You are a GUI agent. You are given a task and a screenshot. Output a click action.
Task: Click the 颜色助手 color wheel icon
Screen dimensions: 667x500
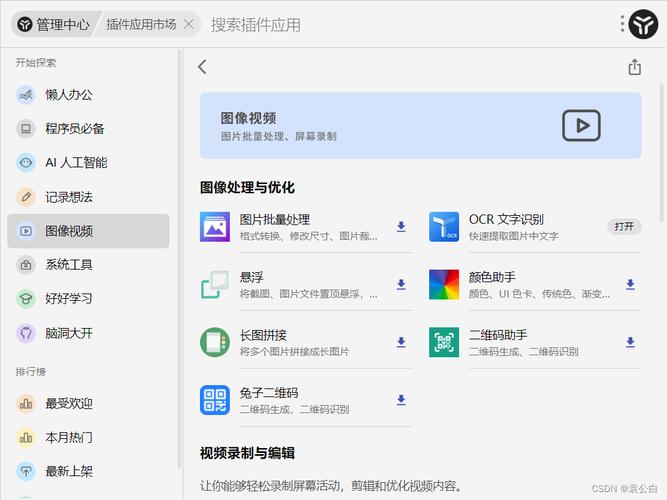[444, 284]
